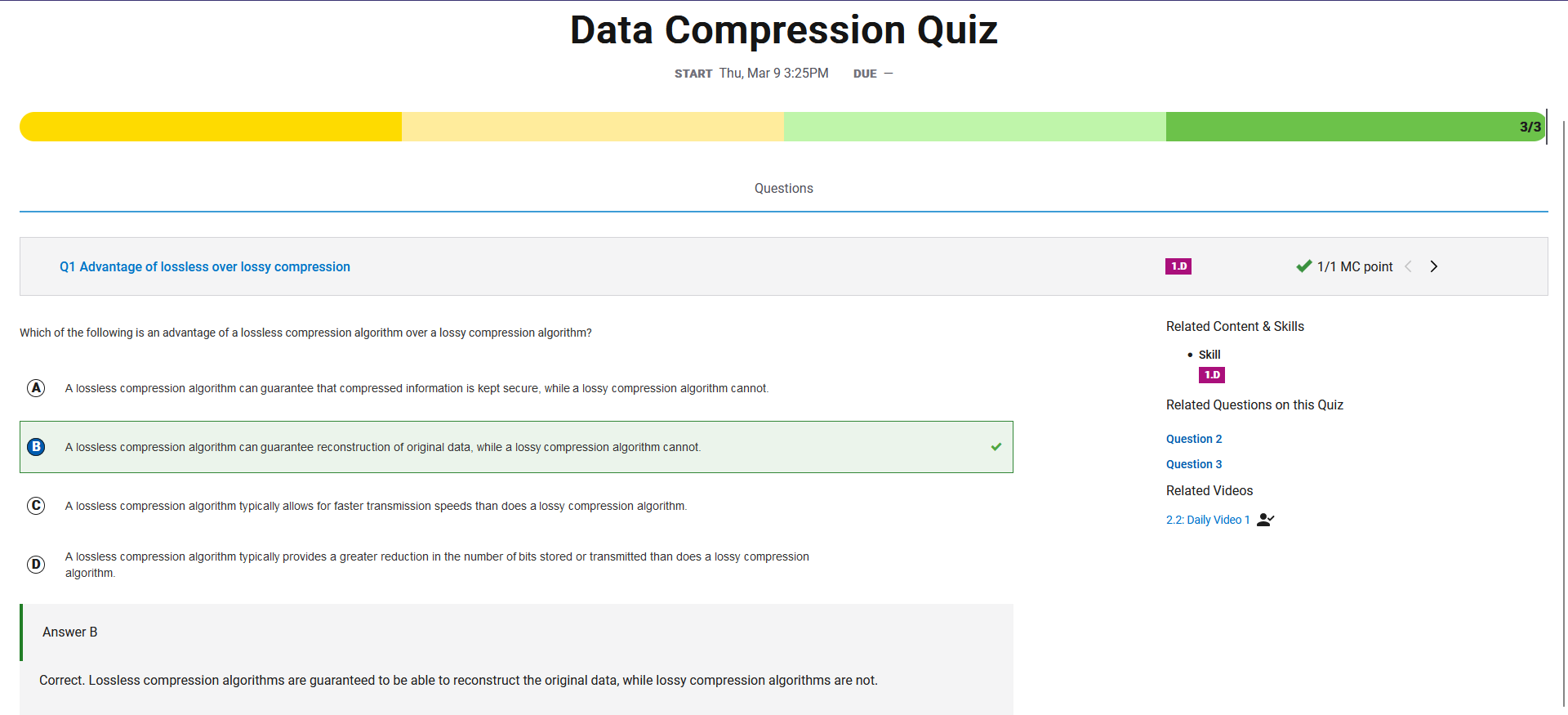The image size is (1568, 715).
Task: Open related Question 3 link
Action: [x=1194, y=464]
